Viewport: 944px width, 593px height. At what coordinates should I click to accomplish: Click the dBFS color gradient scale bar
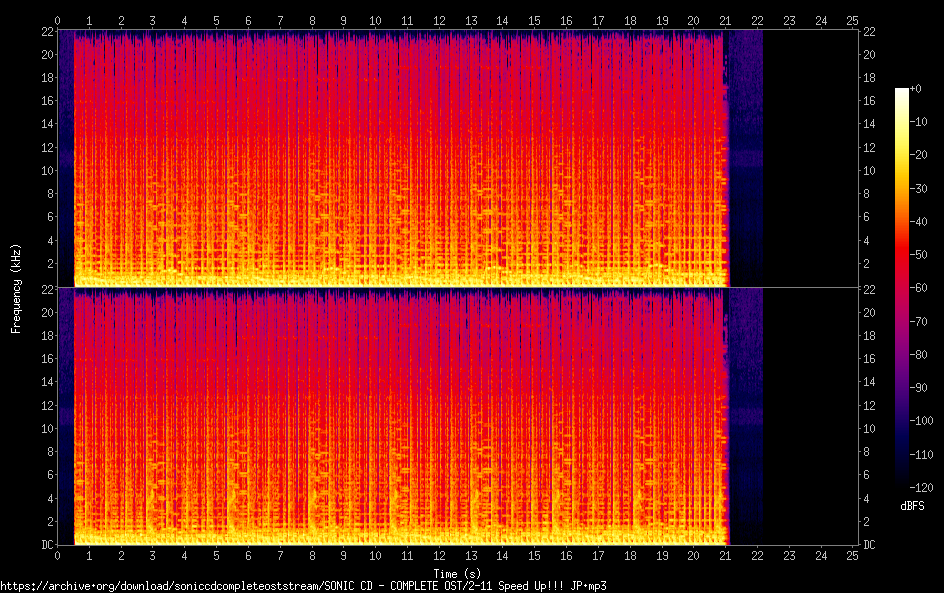pos(902,290)
